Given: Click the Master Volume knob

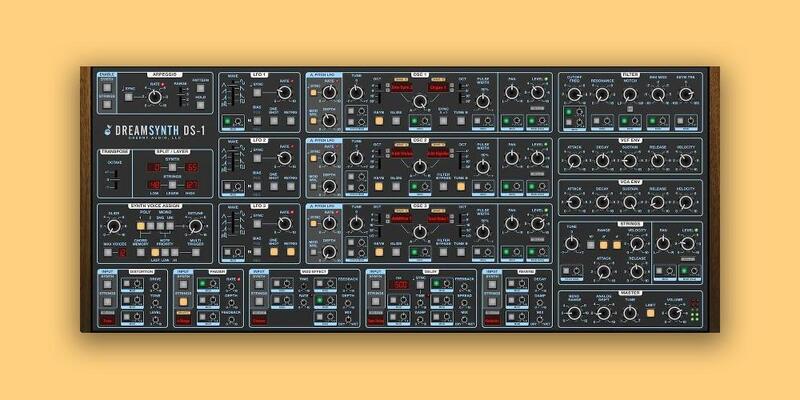Looking at the screenshot, I should coord(674,313).
